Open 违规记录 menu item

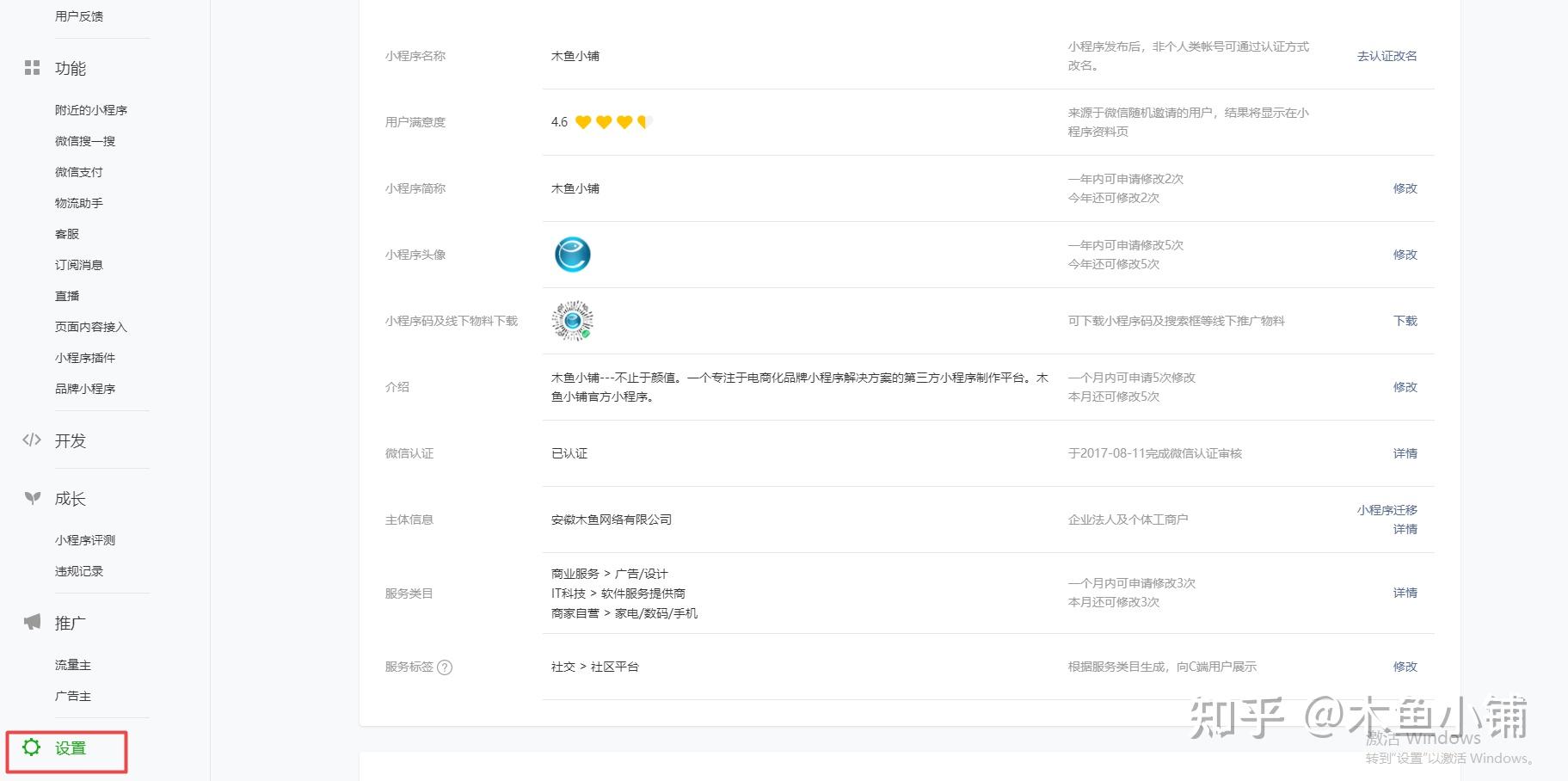tap(79, 571)
